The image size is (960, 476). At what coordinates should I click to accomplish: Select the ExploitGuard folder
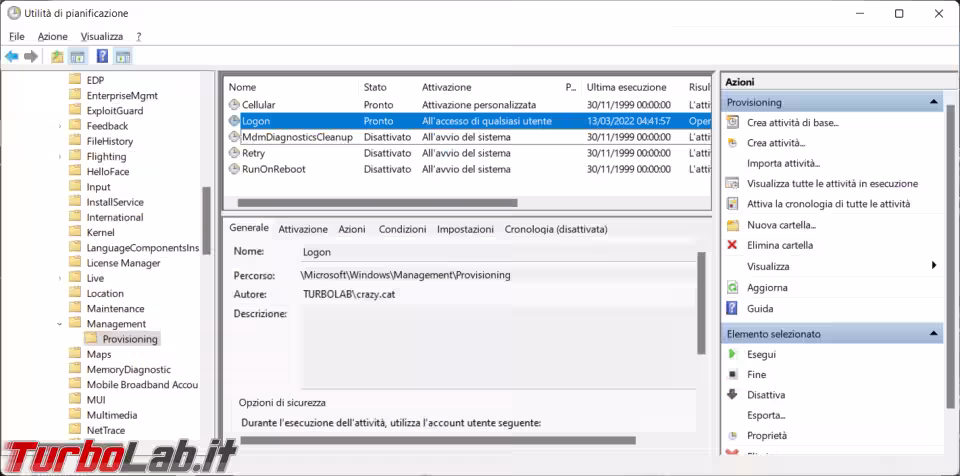click(x=114, y=110)
